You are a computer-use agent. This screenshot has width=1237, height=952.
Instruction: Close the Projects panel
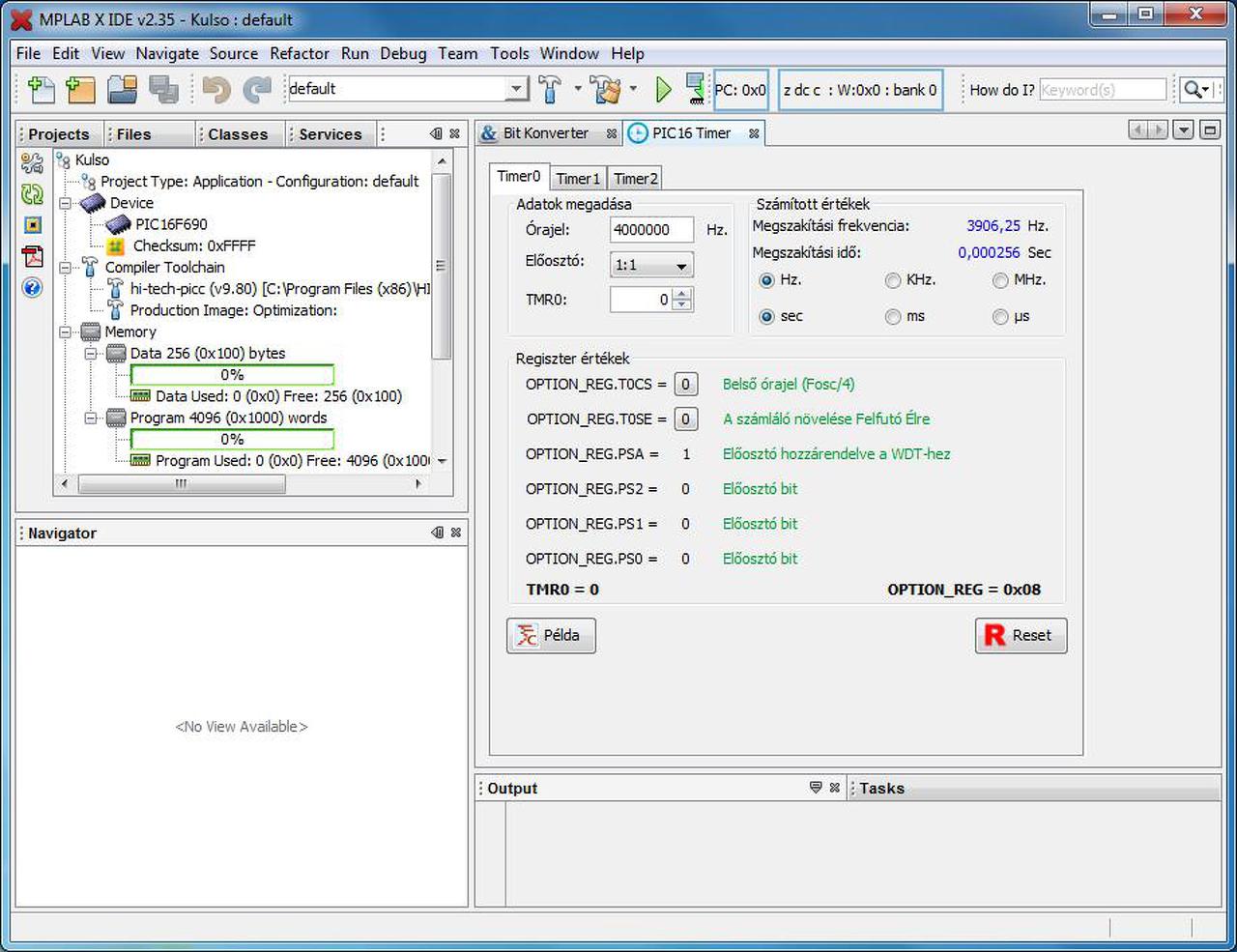pyautogui.click(x=455, y=134)
